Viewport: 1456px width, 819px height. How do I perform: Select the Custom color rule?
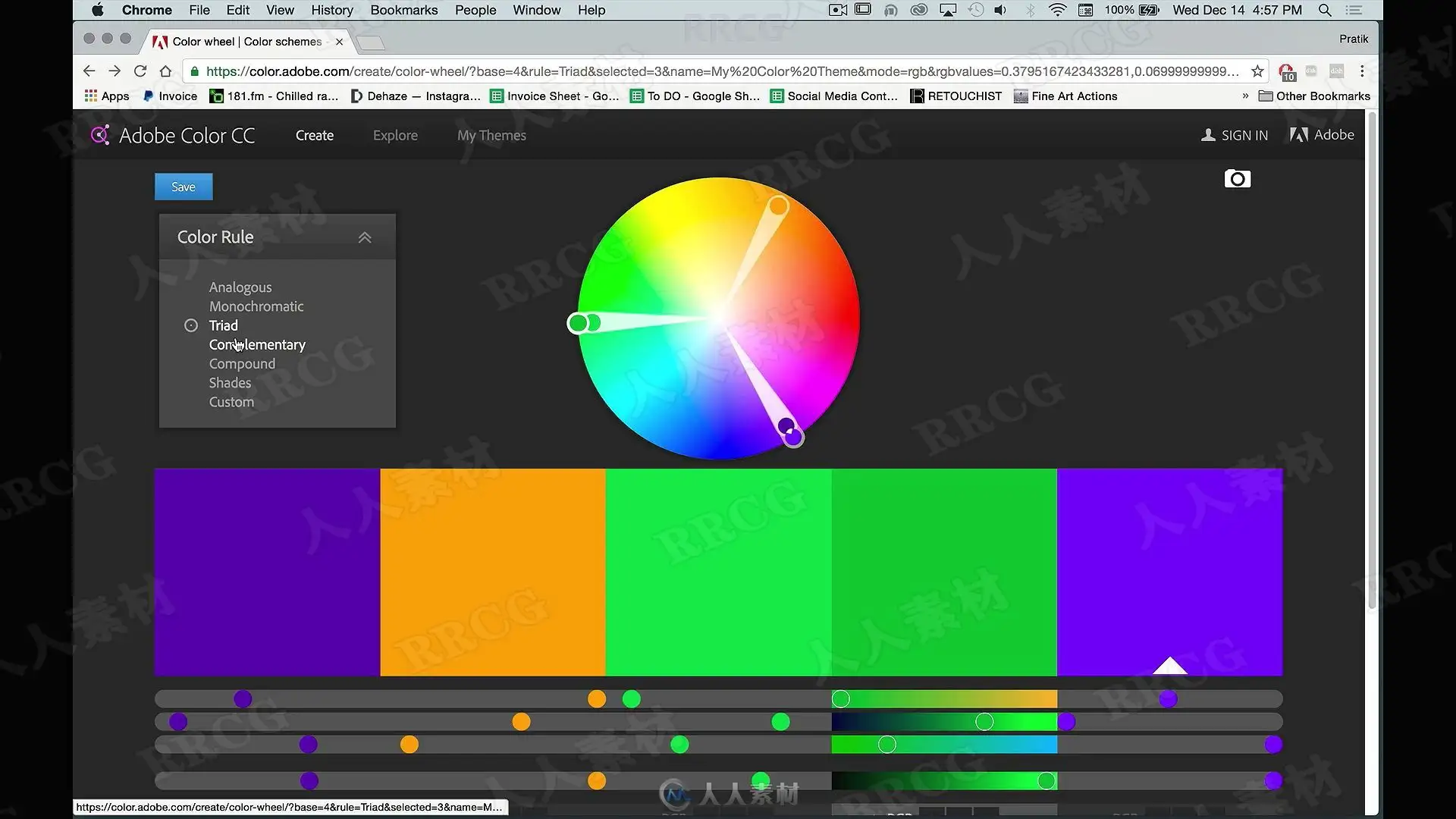[231, 402]
